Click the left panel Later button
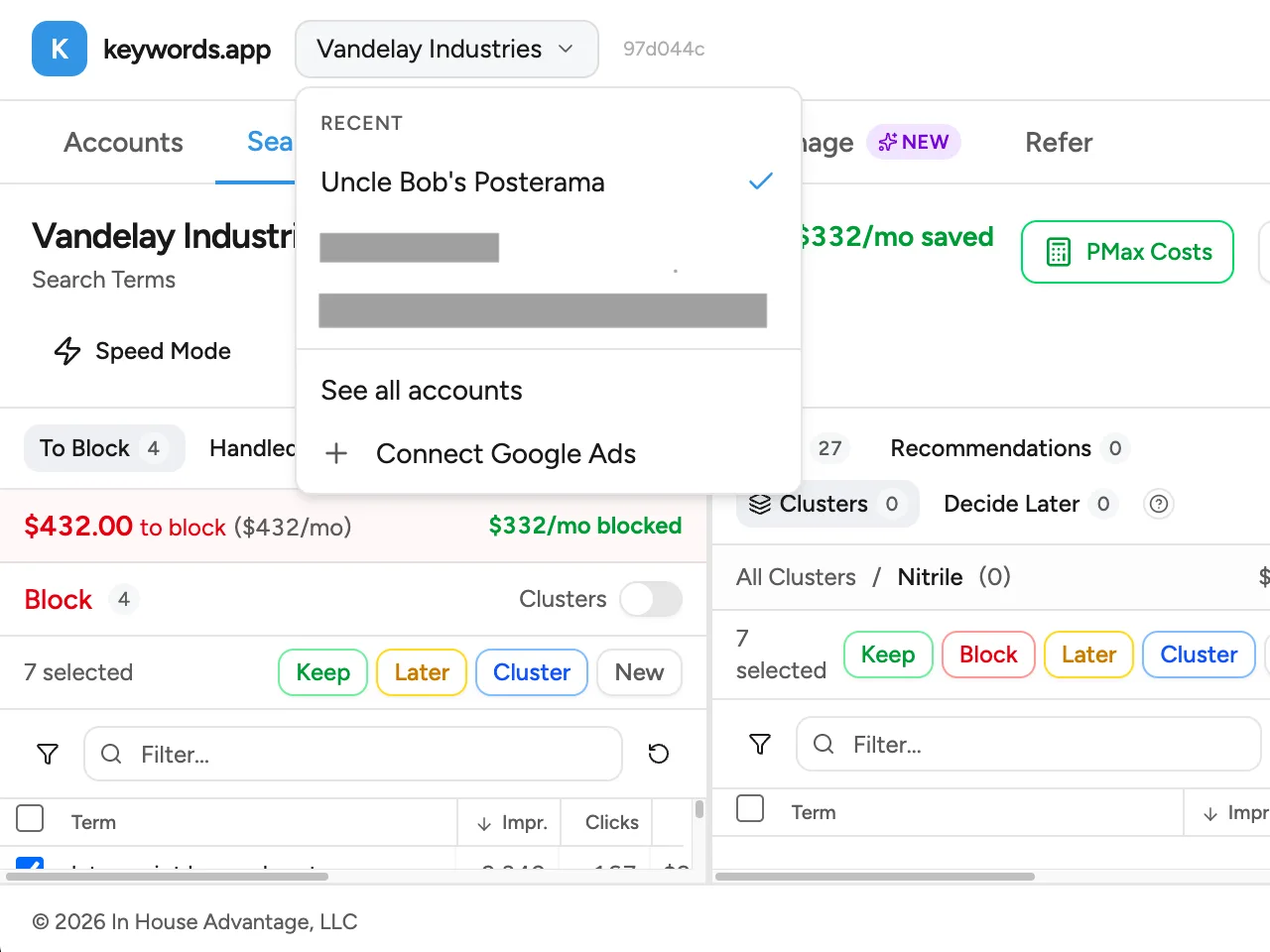Image resolution: width=1270 pixels, height=952 pixels. tap(422, 672)
